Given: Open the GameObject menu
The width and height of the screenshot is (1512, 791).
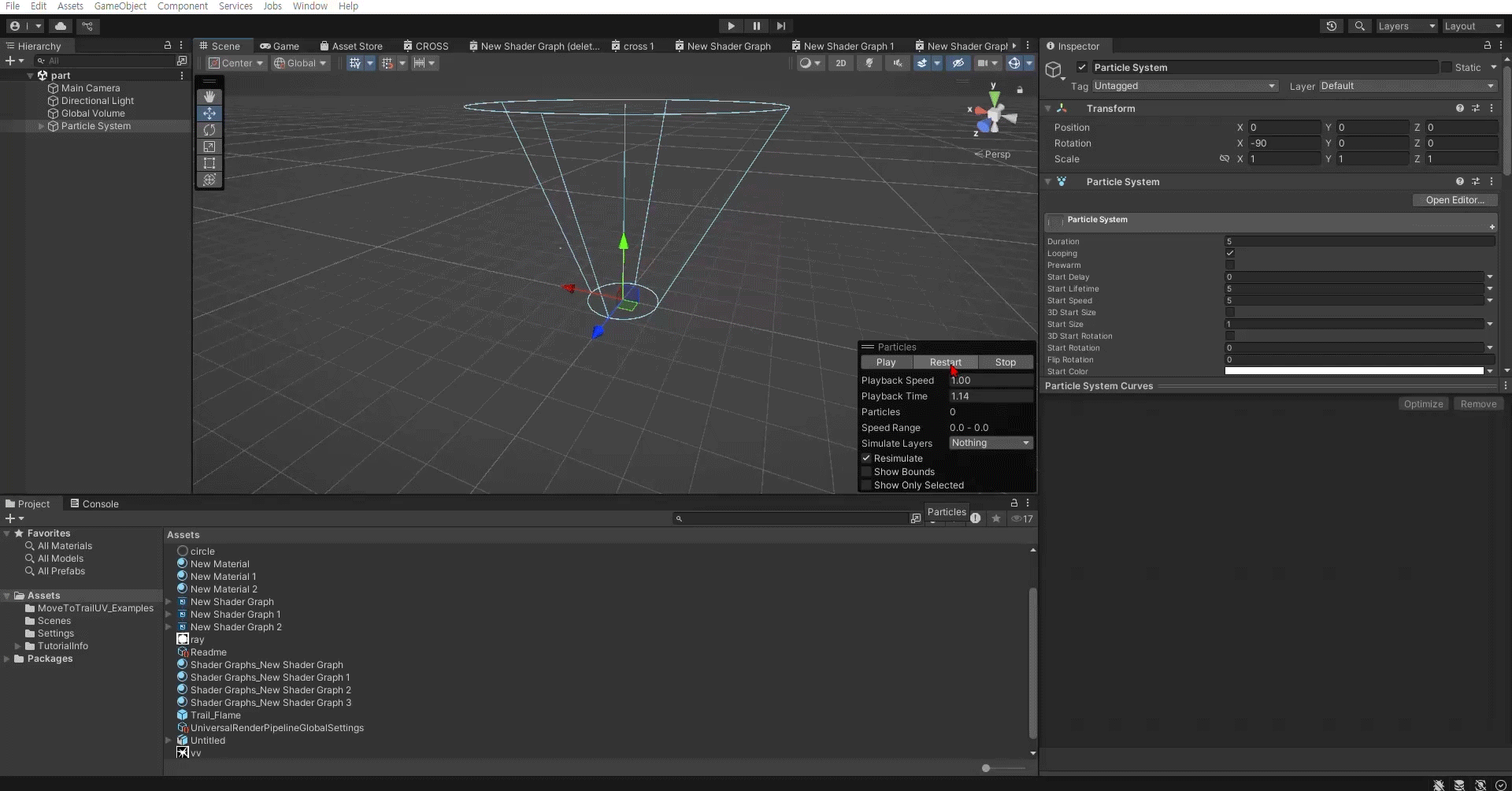Looking at the screenshot, I should click(x=120, y=6).
